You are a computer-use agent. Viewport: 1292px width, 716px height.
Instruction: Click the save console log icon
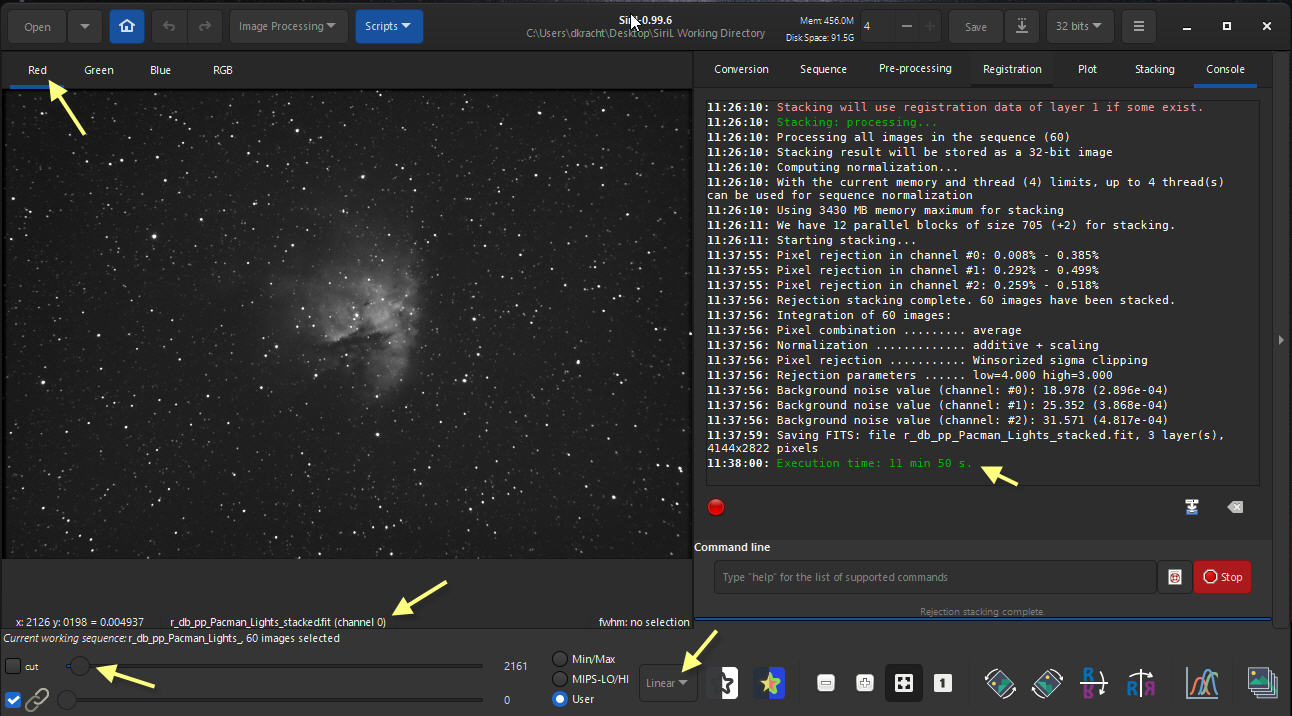pyautogui.click(x=1192, y=507)
